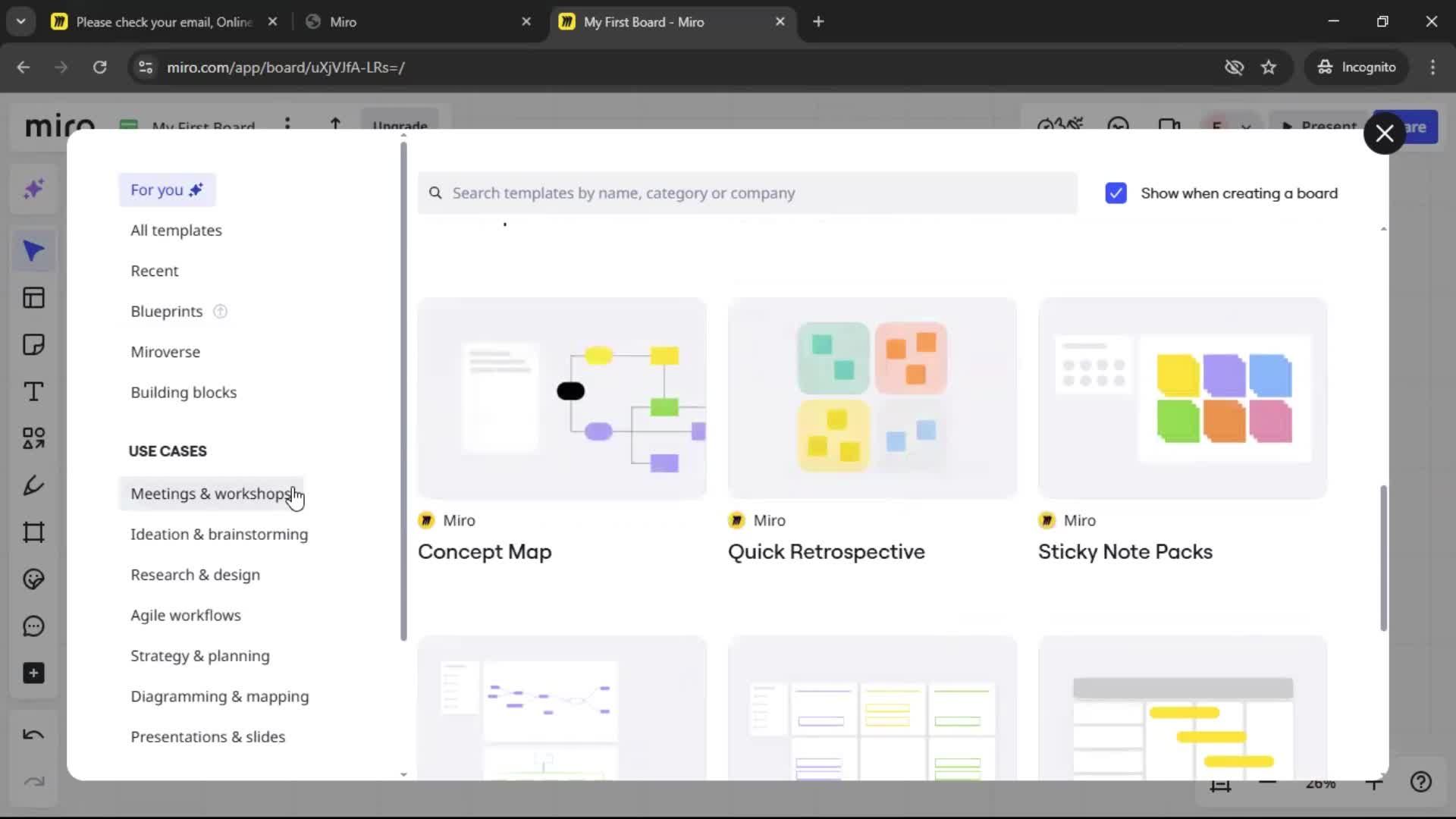Select the frame tool
Screen dimensions: 1456x819
(x=33, y=532)
